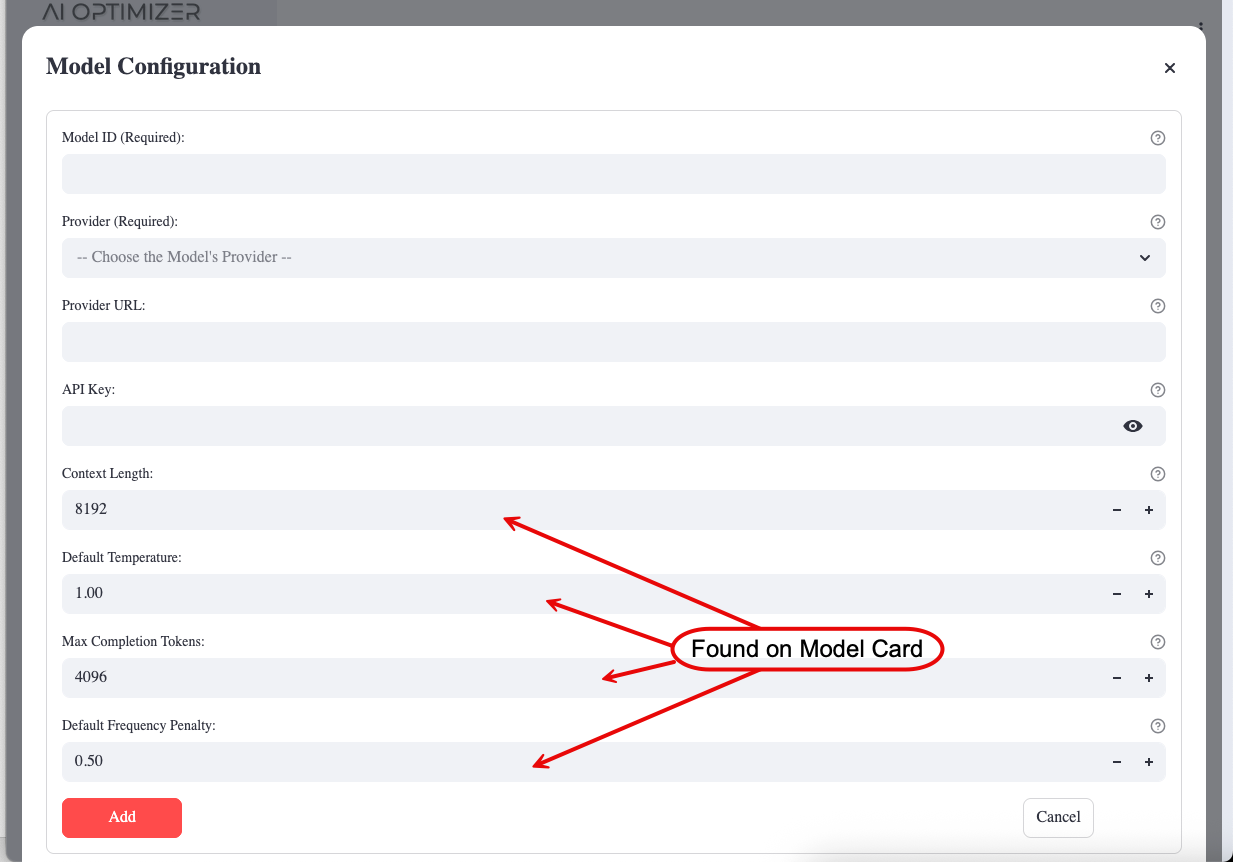Screen dimensions: 1233x862
Task: Increase Default Temperature with plus button
Action: coord(1149,594)
